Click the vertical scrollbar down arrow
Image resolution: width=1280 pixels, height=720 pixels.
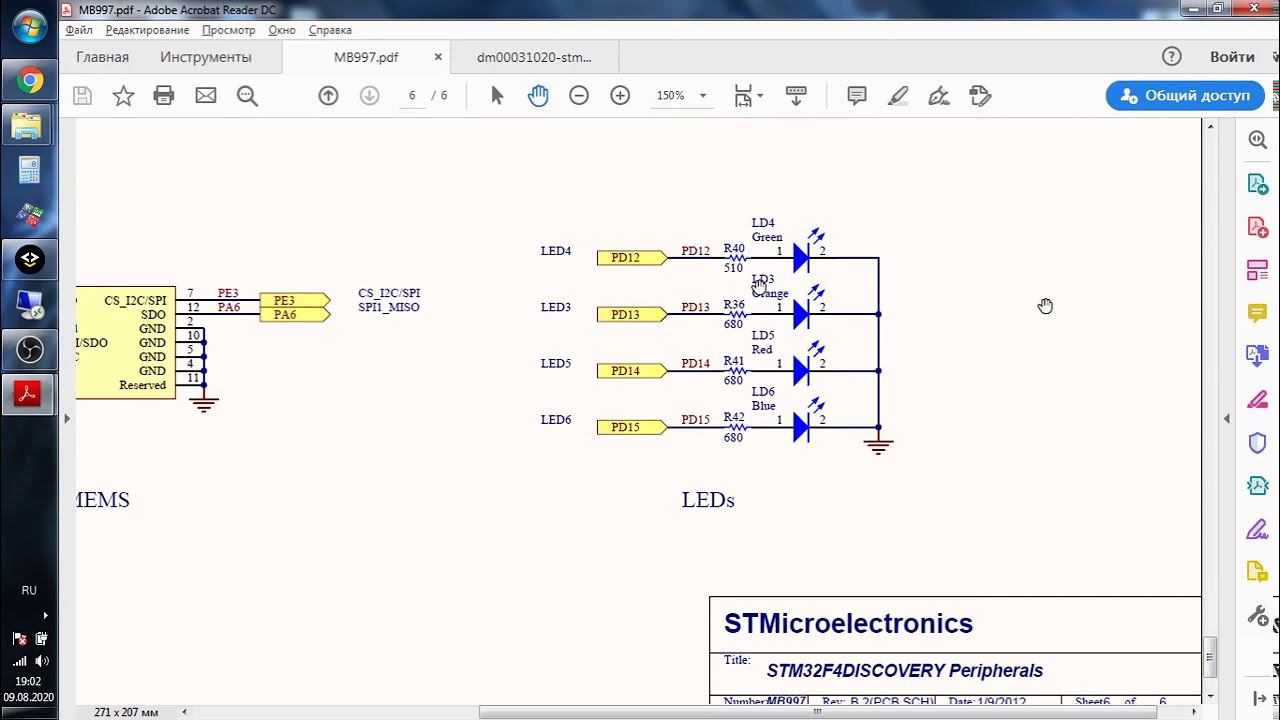pyautogui.click(x=1210, y=696)
